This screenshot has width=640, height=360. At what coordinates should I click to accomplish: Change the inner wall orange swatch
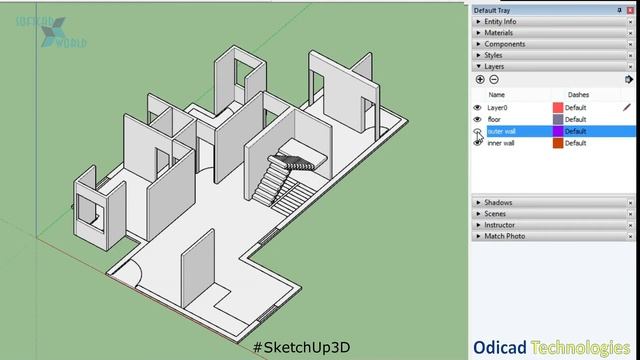(x=558, y=143)
